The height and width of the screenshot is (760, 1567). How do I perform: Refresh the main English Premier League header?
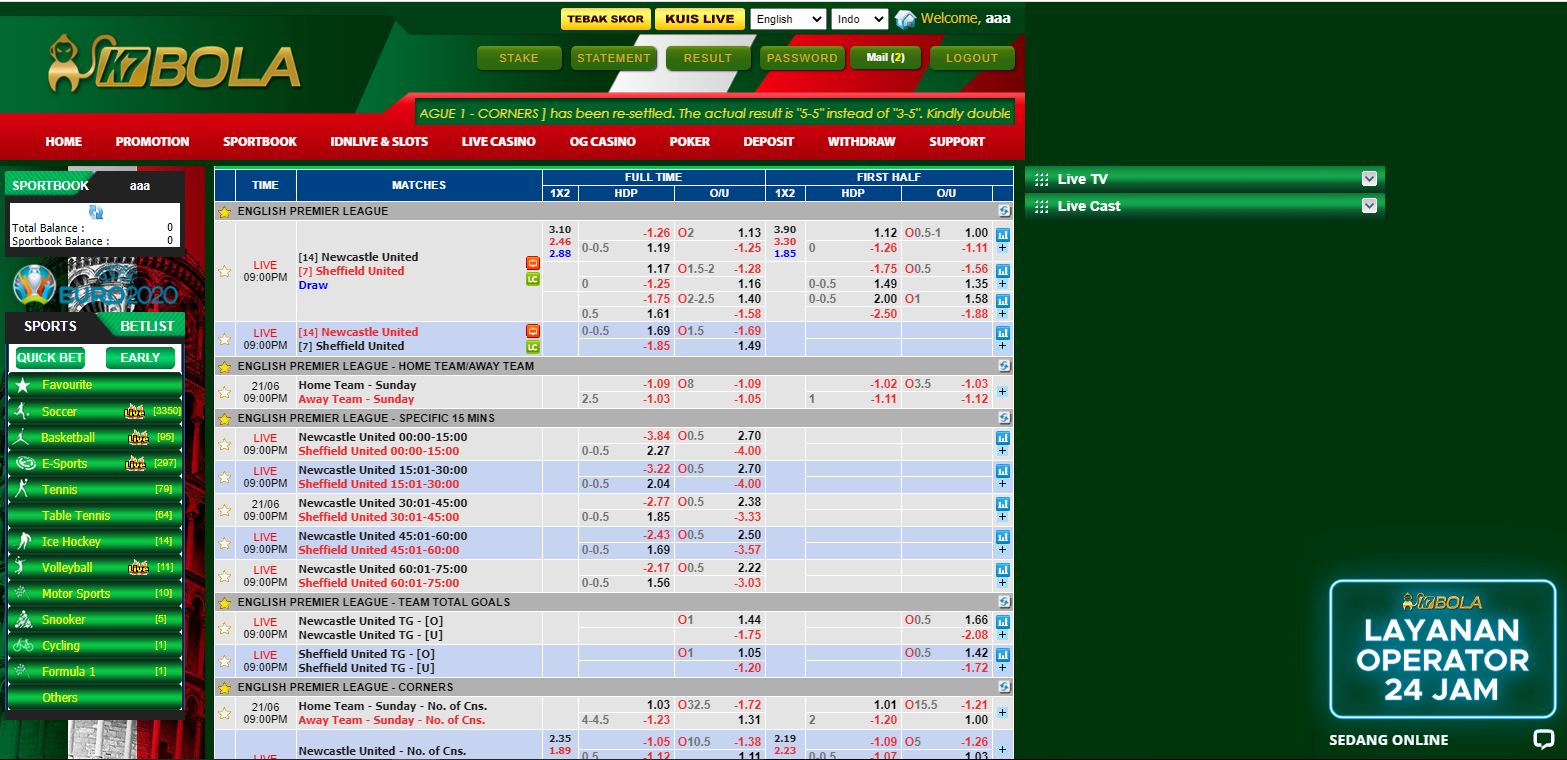[x=1004, y=211]
